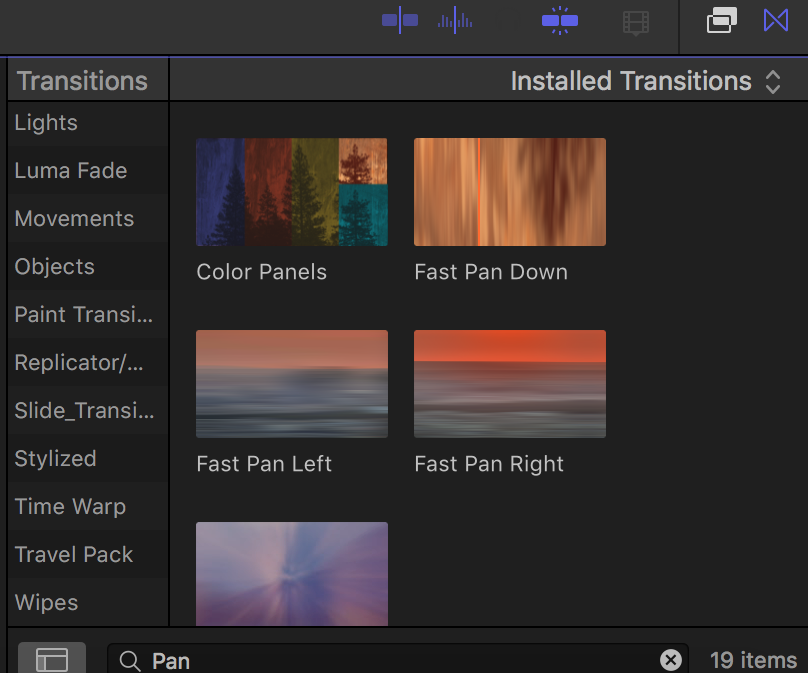Select the Stylized category
The width and height of the screenshot is (808, 673).
coord(55,458)
